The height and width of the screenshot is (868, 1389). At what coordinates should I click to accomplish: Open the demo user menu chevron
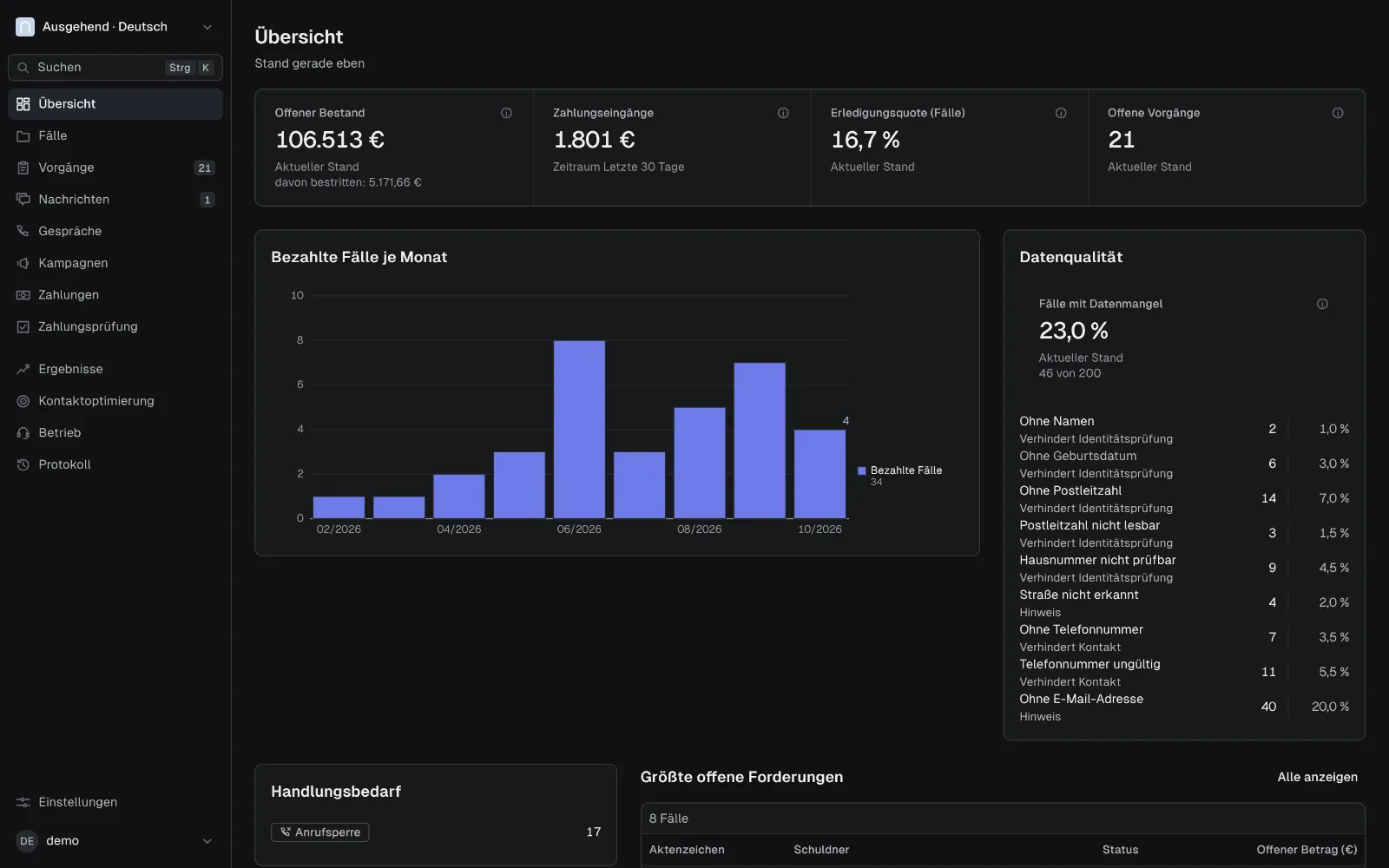[207, 841]
